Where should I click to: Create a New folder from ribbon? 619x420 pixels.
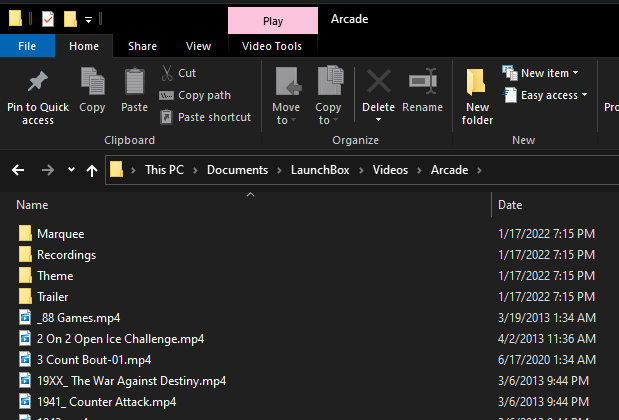tap(477, 95)
